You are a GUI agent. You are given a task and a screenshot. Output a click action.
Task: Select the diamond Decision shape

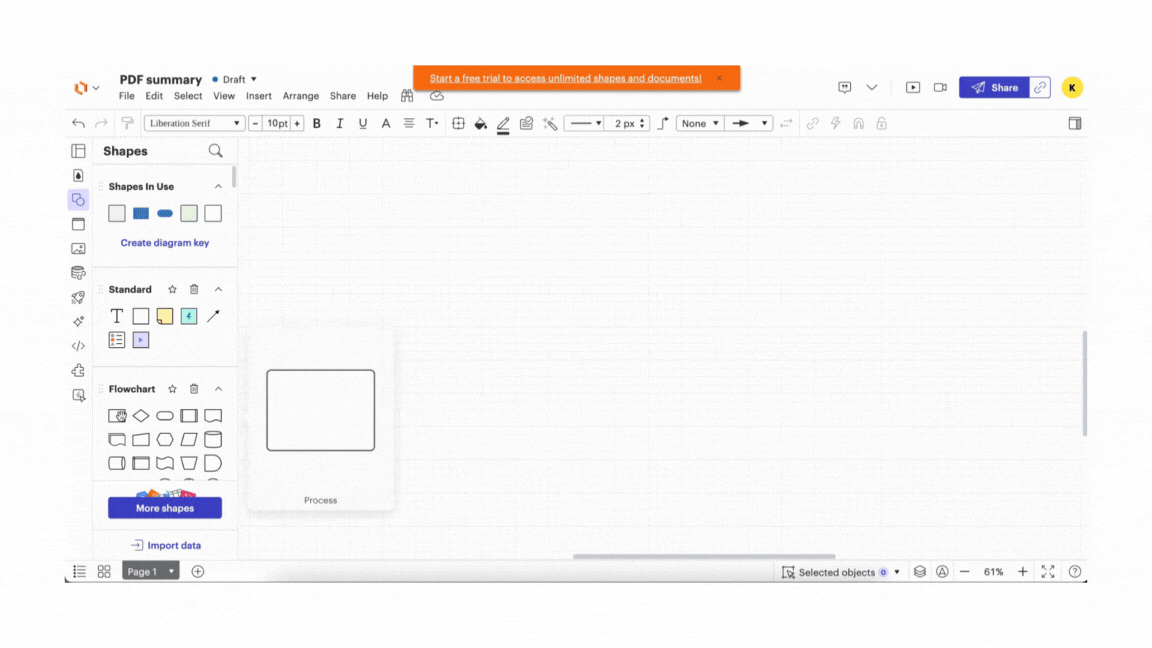(141, 416)
